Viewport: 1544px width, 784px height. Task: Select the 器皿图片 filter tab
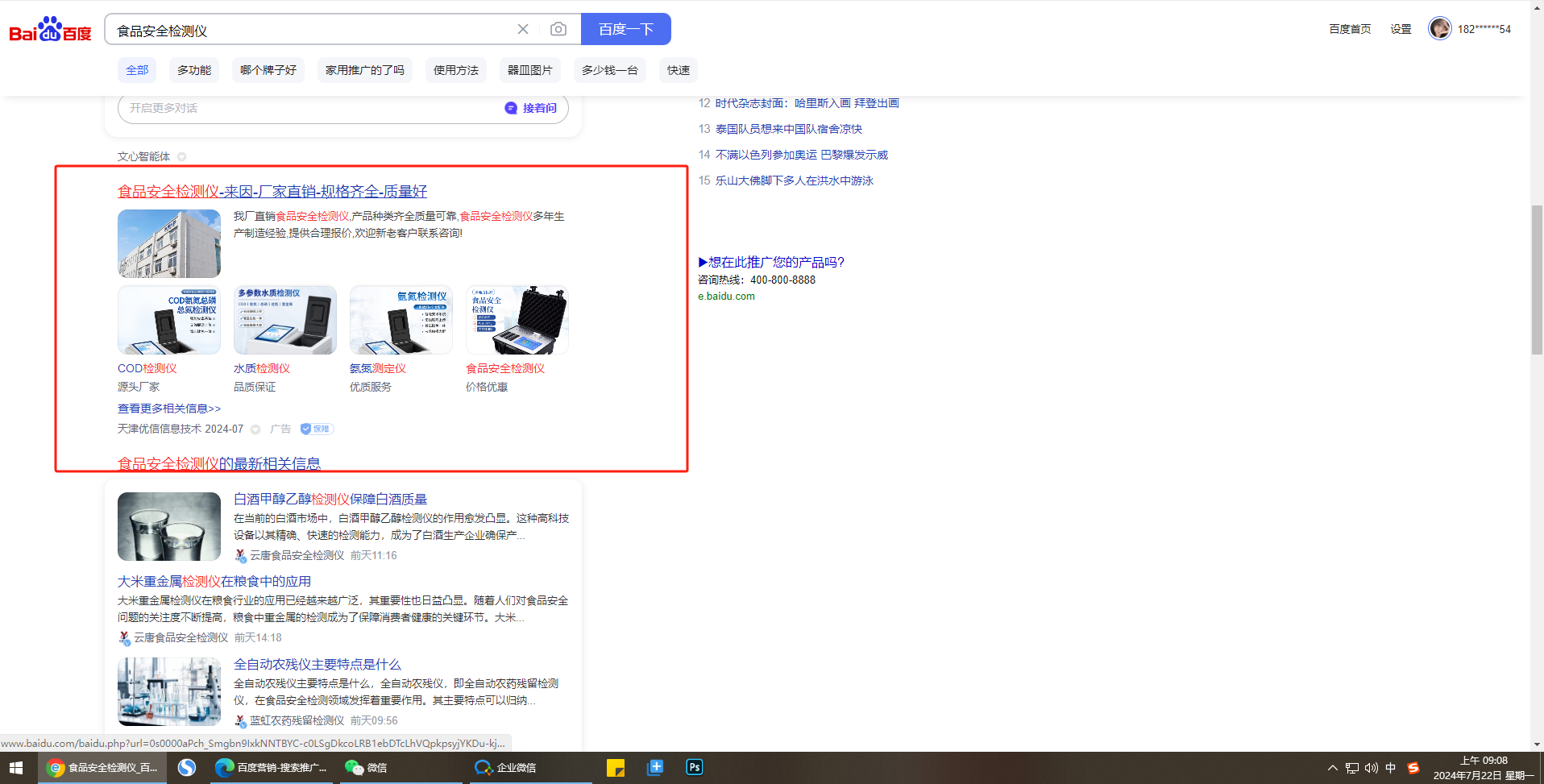pyautogui.click(x=530, y=70)
